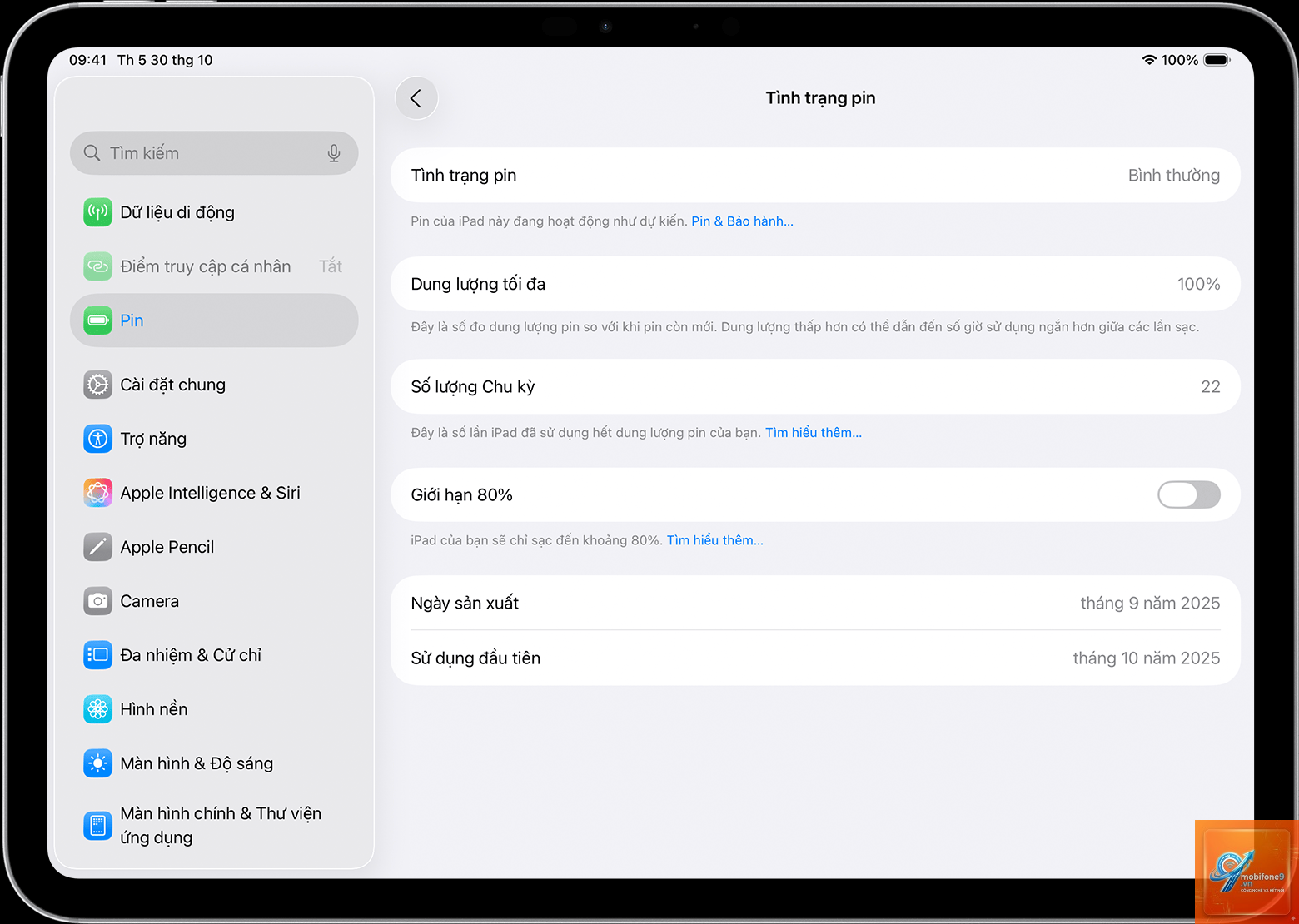Click the green Pin battery icon

click(x=98, y=320)
